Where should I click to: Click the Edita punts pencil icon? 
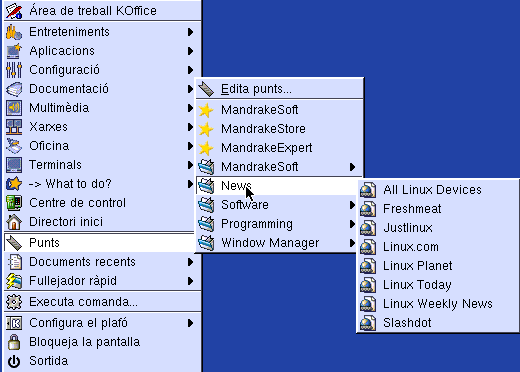206,89
